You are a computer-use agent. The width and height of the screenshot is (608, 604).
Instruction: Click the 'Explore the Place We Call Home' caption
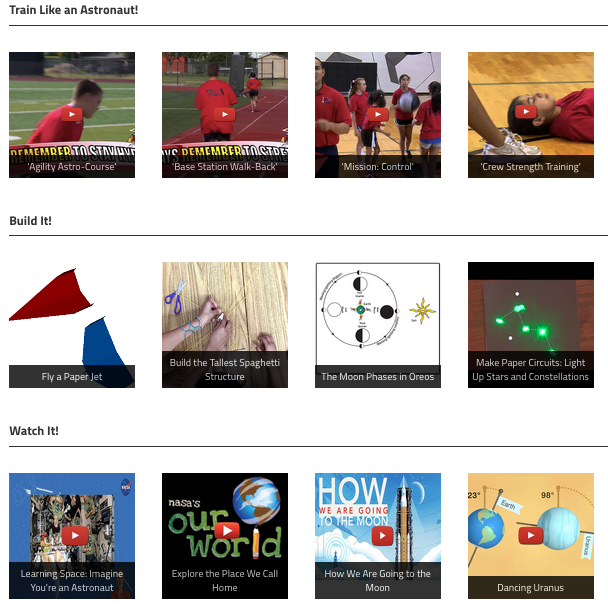pos(225,580)
